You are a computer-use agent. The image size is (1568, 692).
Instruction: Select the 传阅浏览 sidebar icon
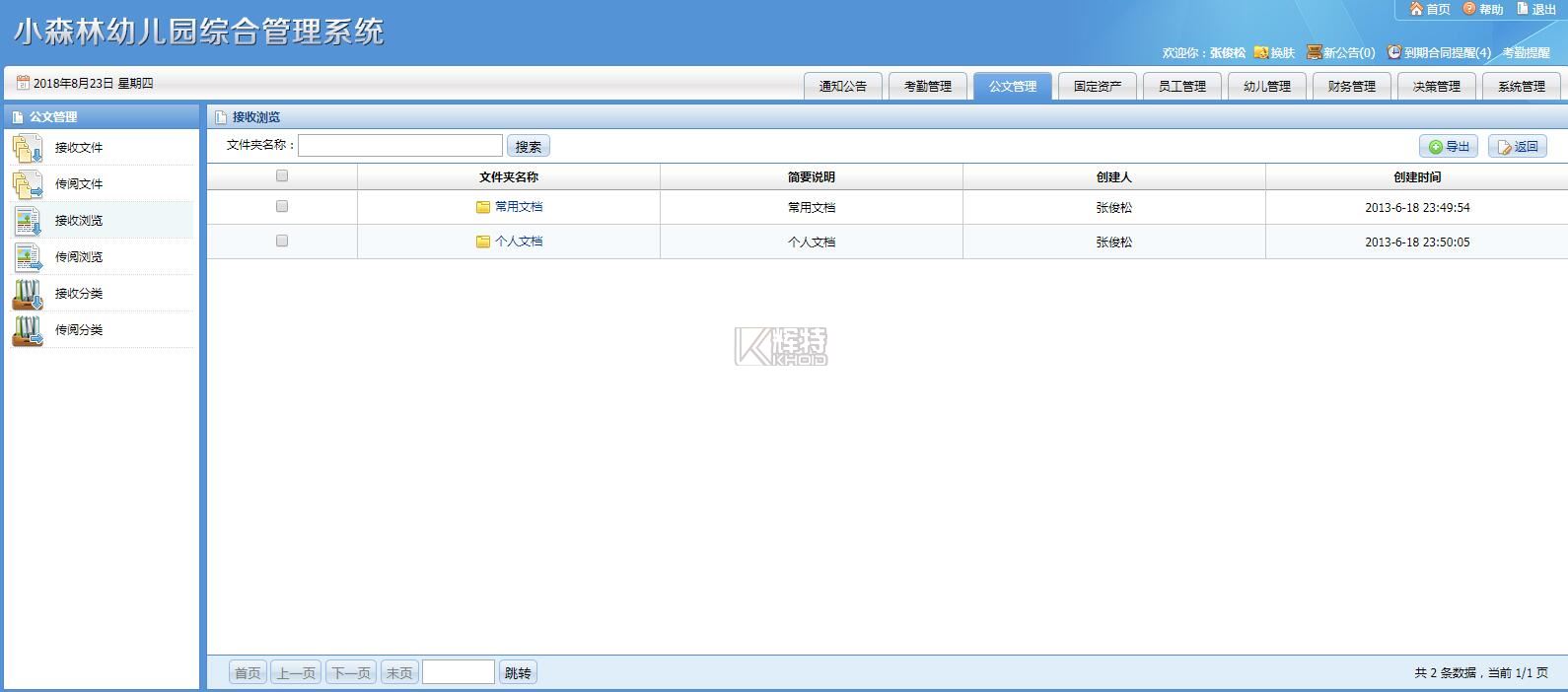tap(27, 257)
